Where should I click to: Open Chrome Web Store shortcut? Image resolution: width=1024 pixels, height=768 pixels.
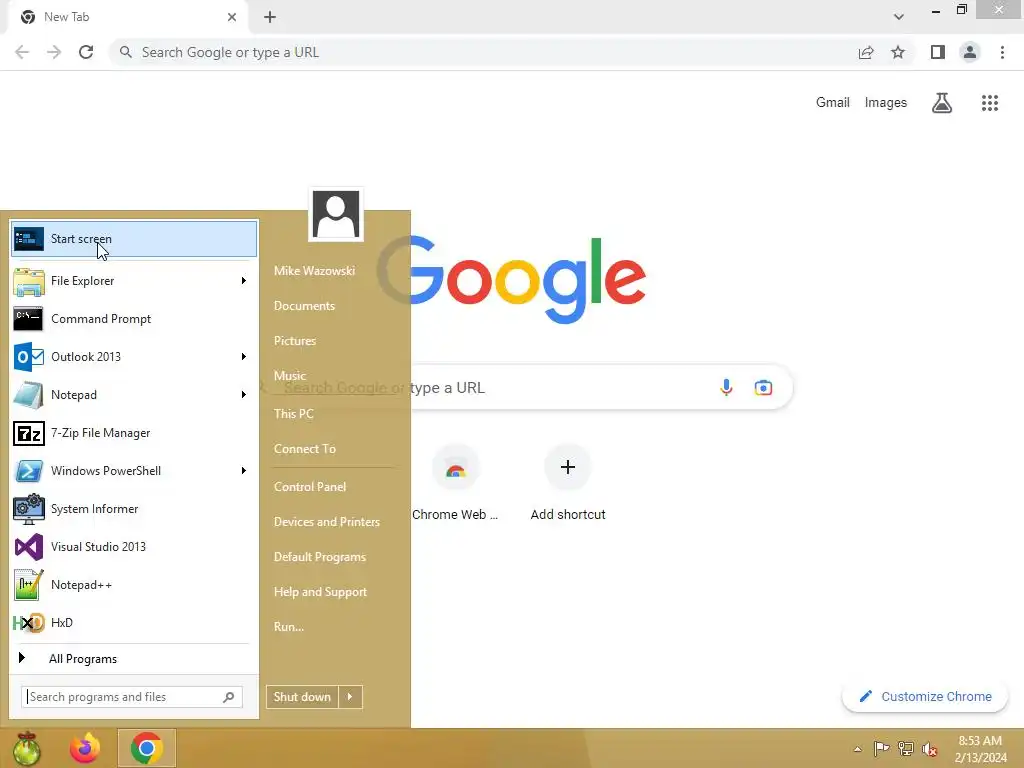455,483
